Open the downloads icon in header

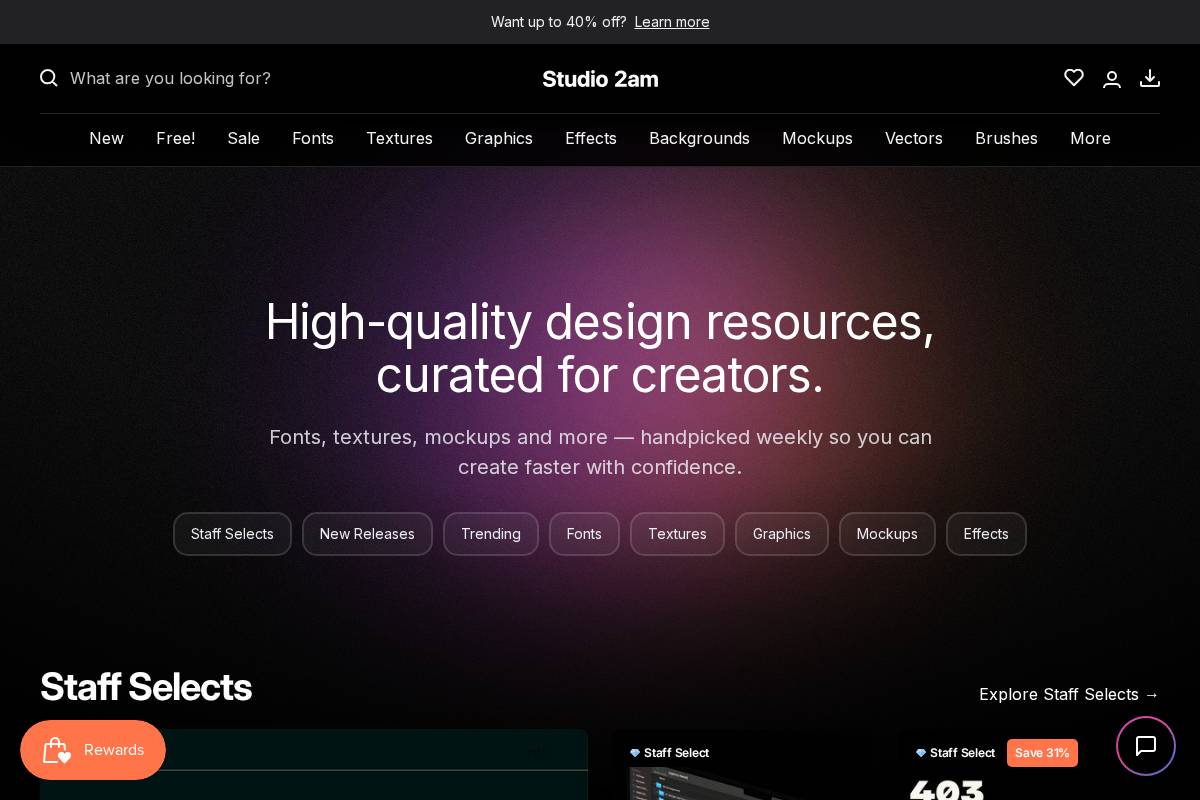1150,78
